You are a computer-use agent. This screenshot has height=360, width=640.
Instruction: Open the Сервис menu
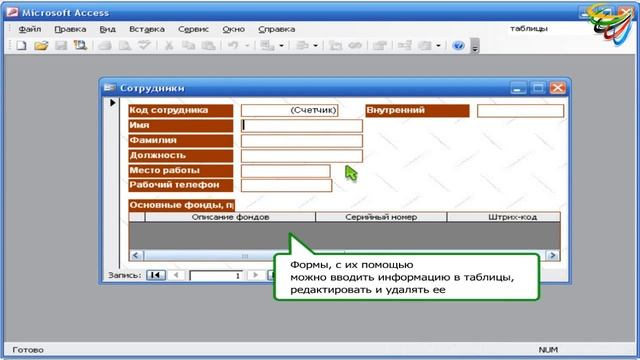tap(193, 29)
